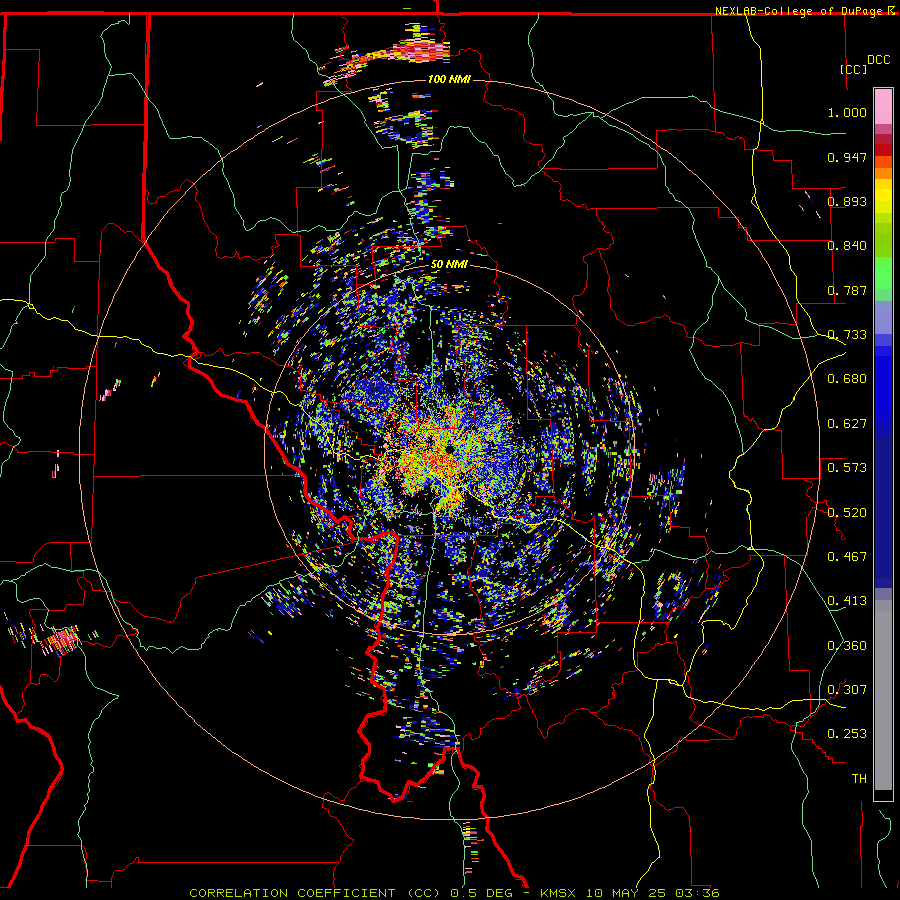
Task: Click the 0.360 legend value
Action: [847, 646]
